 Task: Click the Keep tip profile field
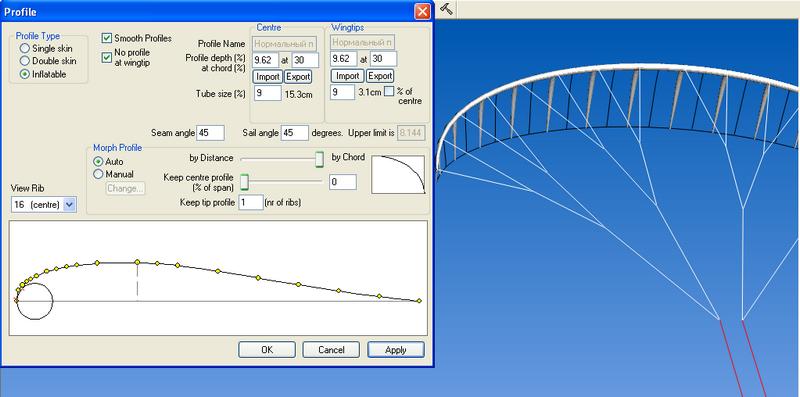click(x=251, y=202)
